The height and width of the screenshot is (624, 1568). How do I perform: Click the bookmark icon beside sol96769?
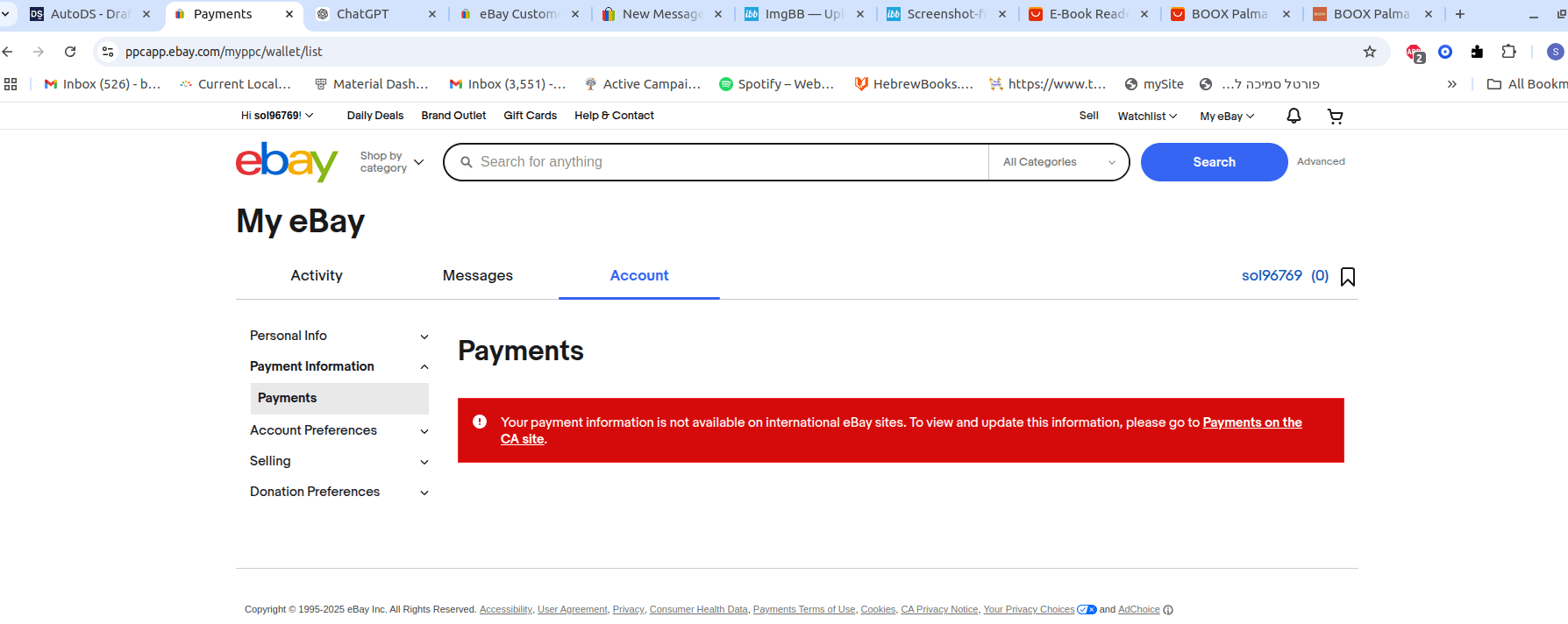click(1348, 277)
